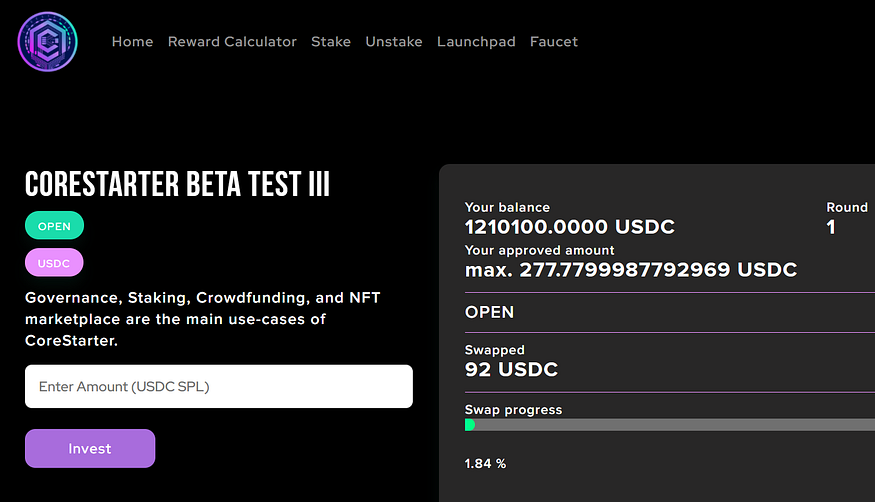Viewport: 875px width, 502px height.
Task: Select the Your balance amount text
Action: pos(569,227)
